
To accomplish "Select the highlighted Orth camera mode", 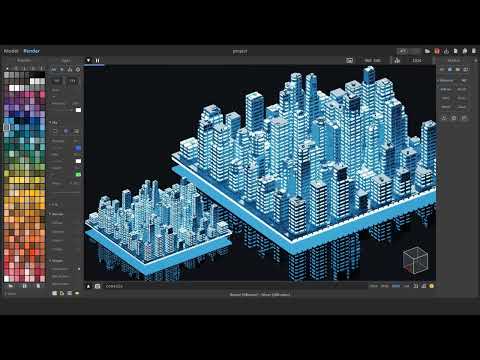I will [396, 286].
